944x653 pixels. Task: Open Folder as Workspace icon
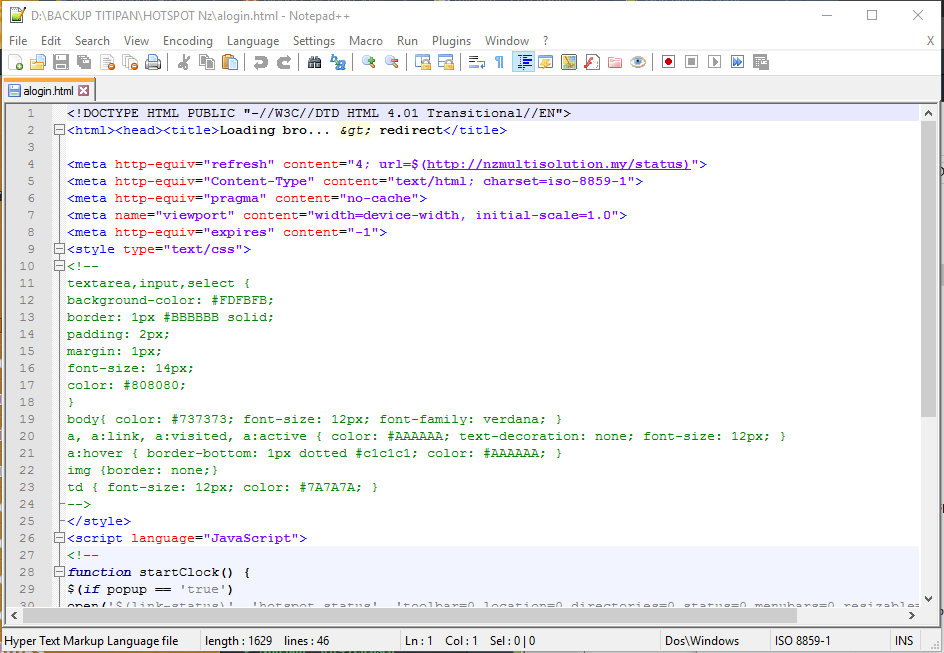[x=615, y=62]
